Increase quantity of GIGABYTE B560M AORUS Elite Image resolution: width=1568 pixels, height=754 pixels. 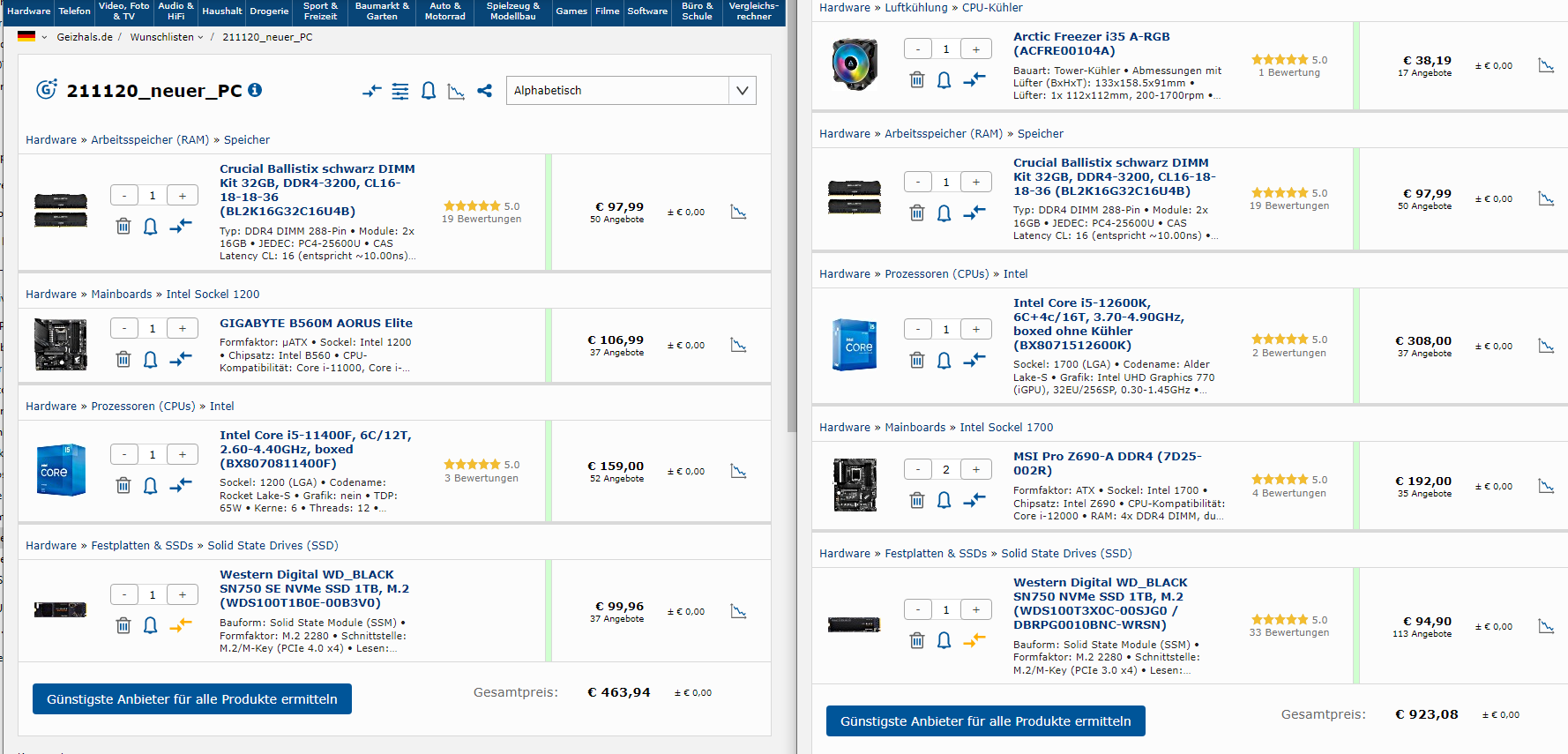pyautogui.click(x=183, y=329)
